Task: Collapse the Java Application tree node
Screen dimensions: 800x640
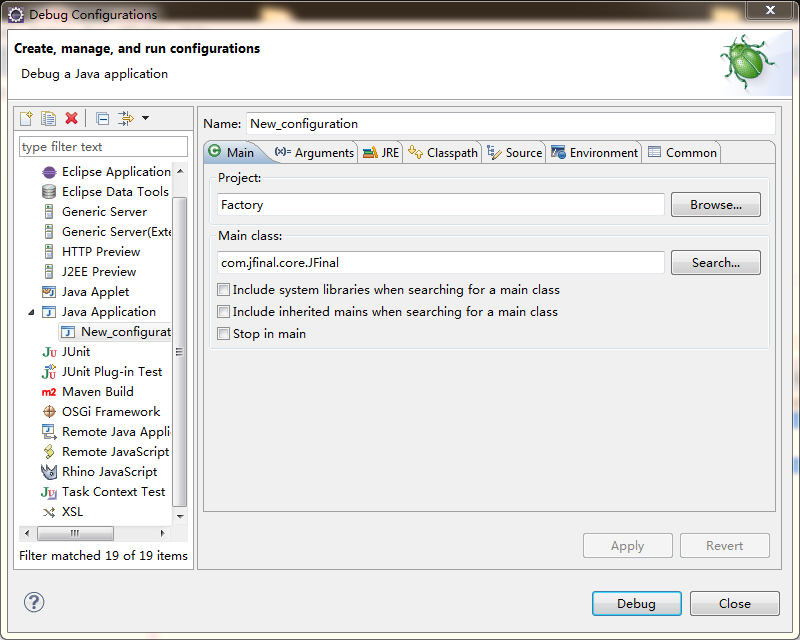Action: pyautogui.click(x=32, y=312)
